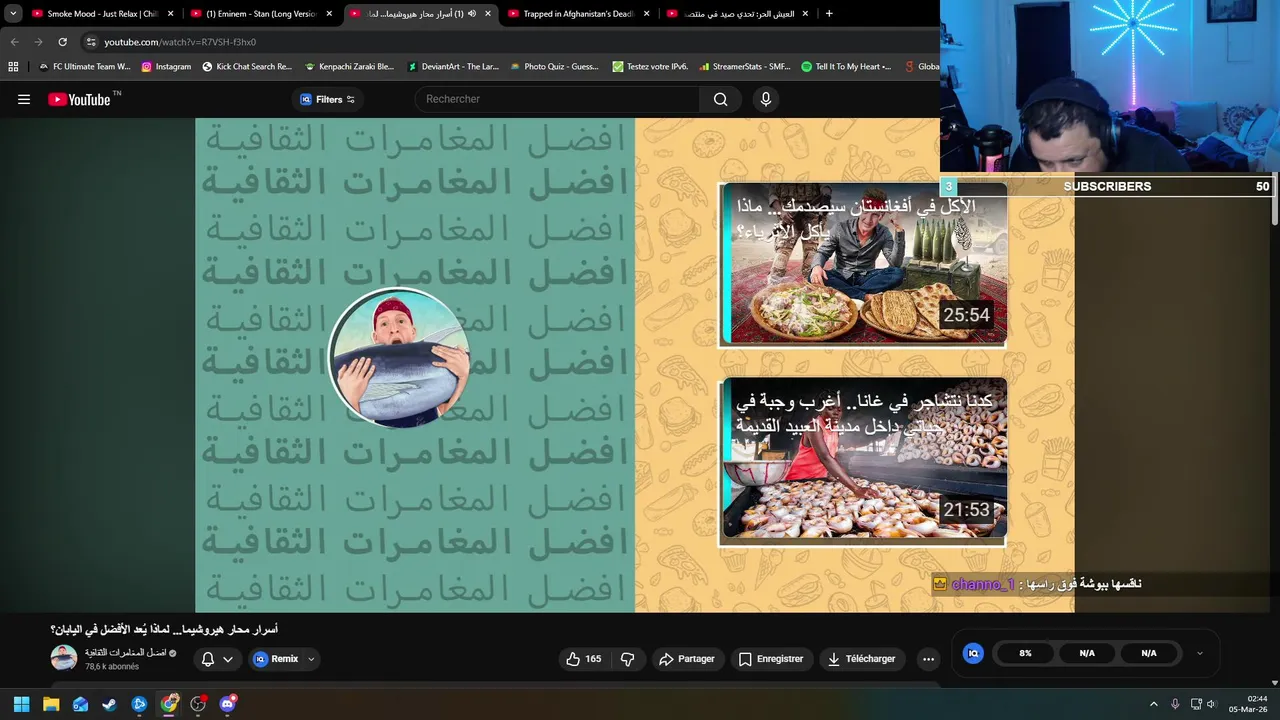Open the StreamerStats bookmark
This screenshot has height=720, width=1280.
coord(745,67)
